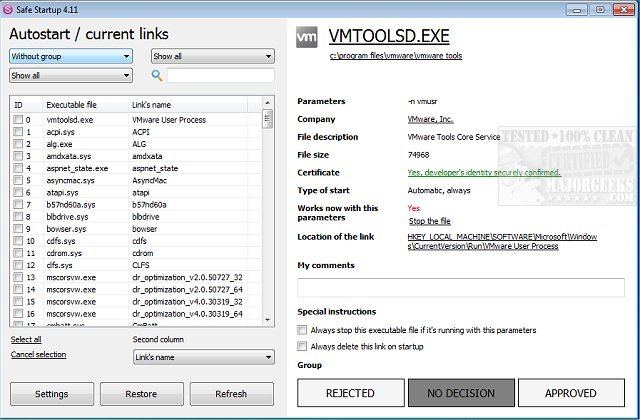Click the list scrollbar thumb
The width and height of the screenshot is (640, 420).
click(x=267, y=119)
